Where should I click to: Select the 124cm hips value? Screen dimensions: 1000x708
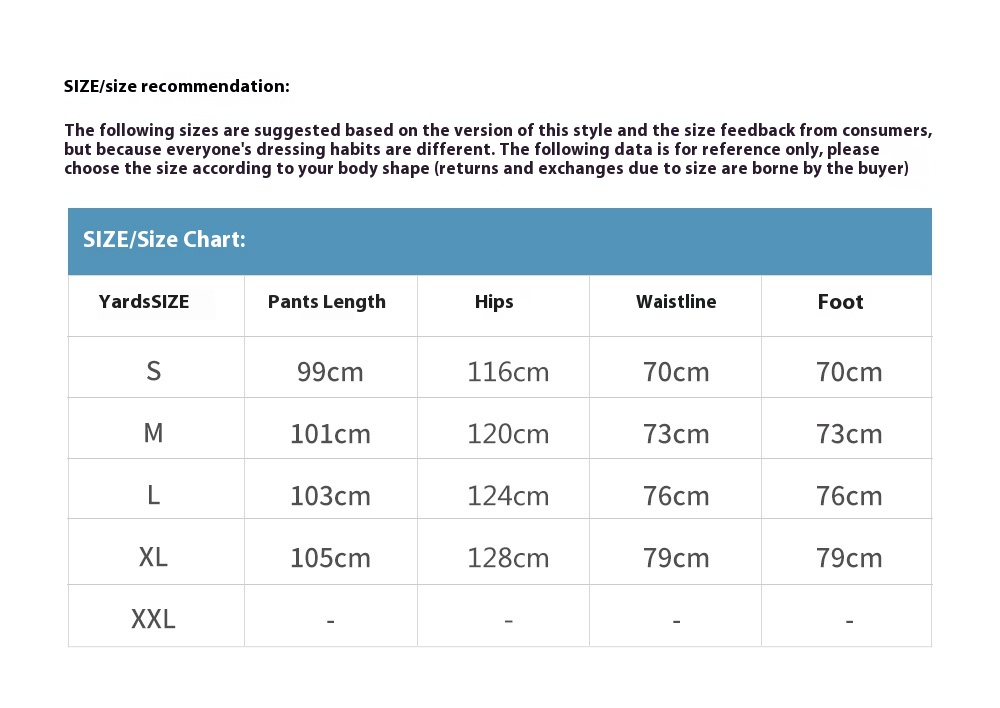pos(508,496)
